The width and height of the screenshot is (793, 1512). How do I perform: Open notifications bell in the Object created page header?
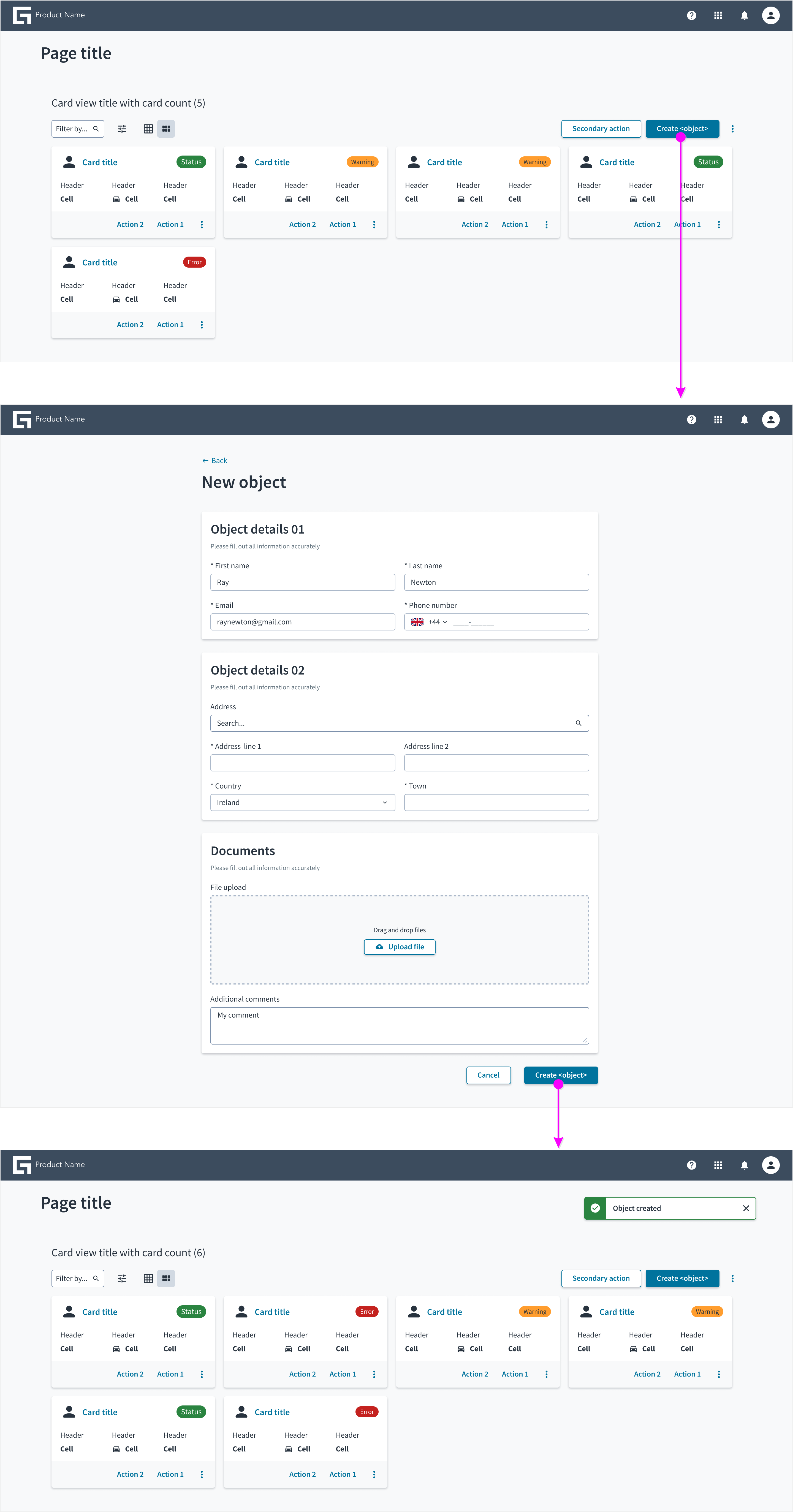pos(744,1165)
